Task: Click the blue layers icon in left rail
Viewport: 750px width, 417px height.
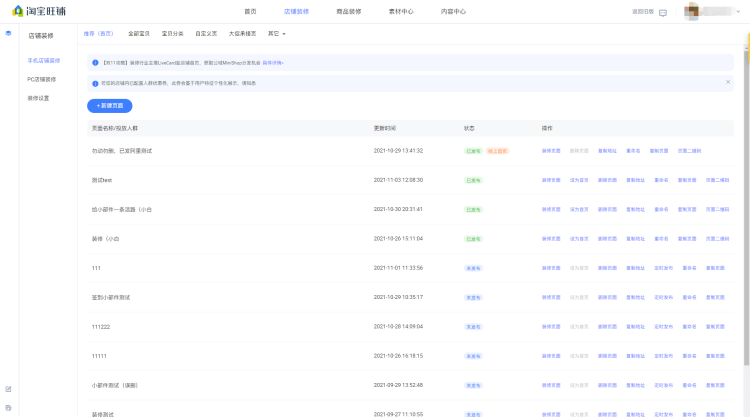Action: 8,33
